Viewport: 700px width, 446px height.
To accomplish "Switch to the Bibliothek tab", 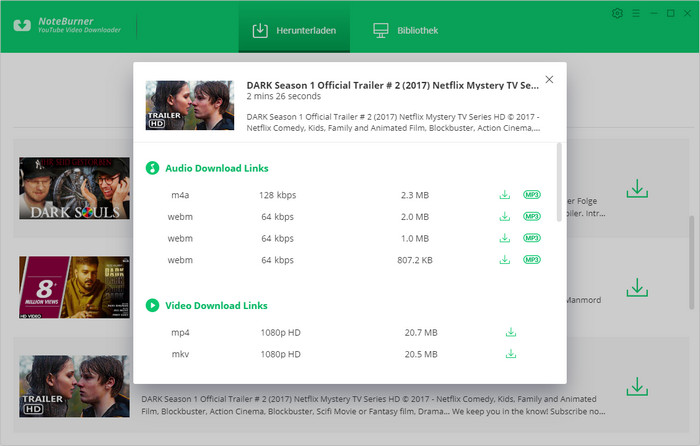I will [x=405, y=30].
